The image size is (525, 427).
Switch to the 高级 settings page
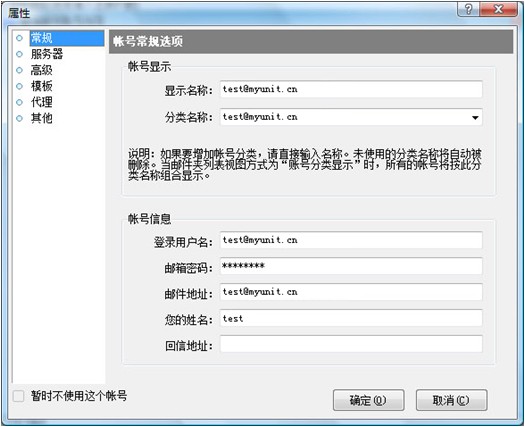pyautogui.click(x=42, y=70)
